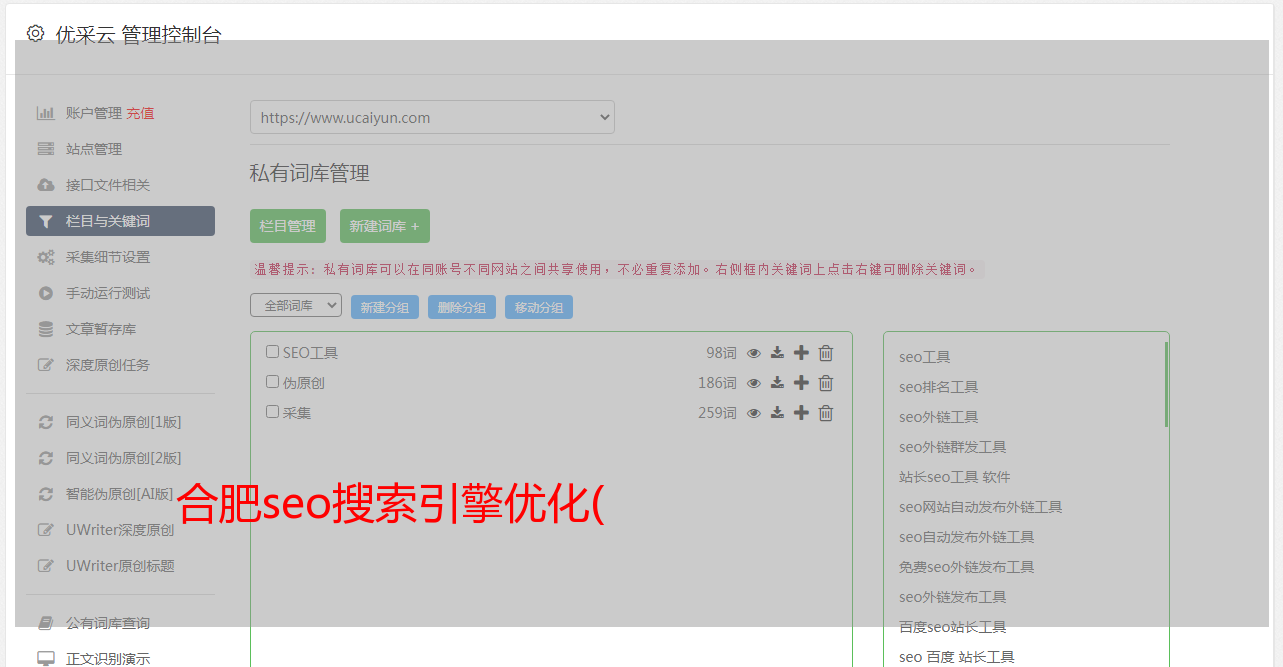
Task: Check the SEO工具 checkbox
Action: [x=272, y=352]
